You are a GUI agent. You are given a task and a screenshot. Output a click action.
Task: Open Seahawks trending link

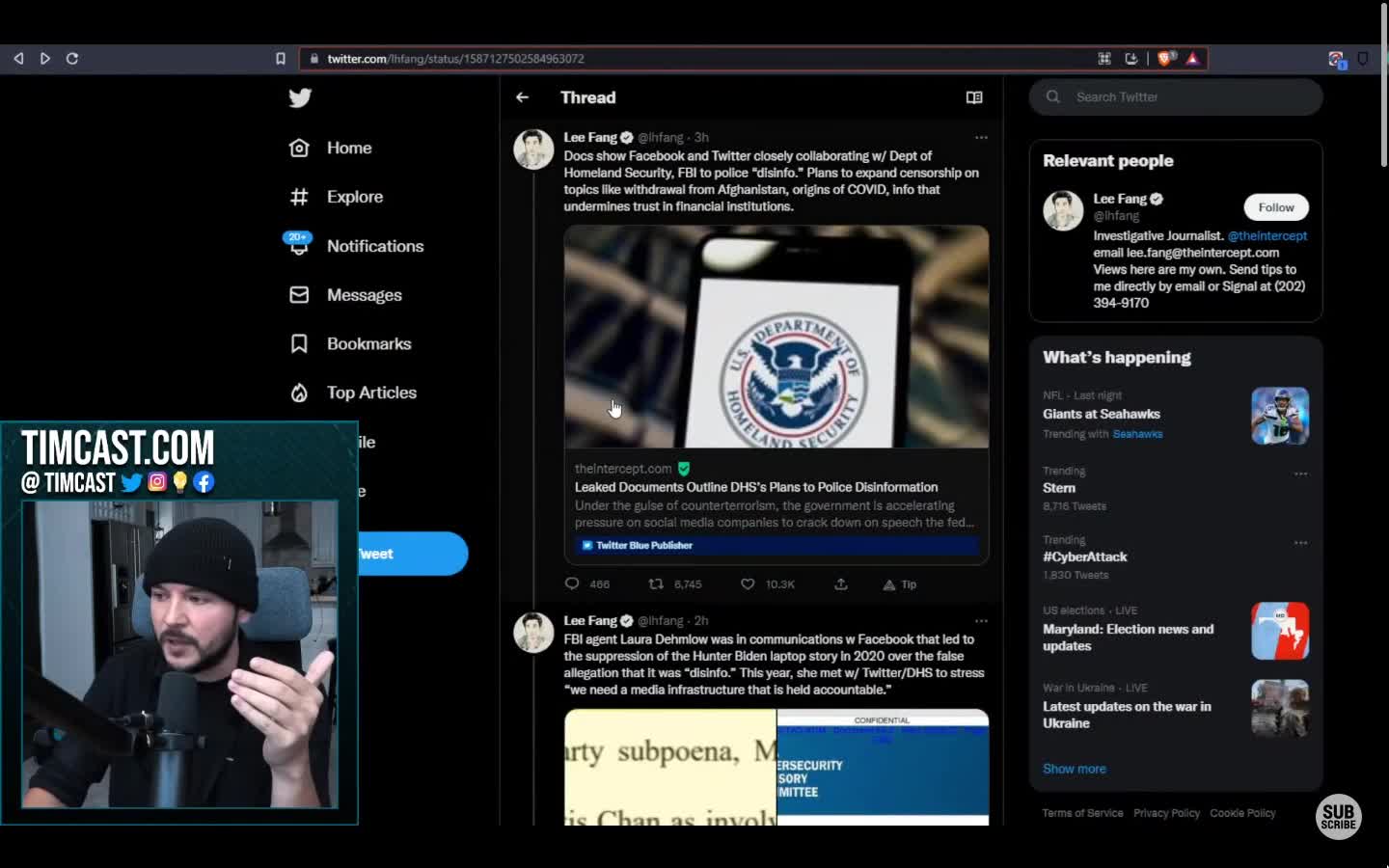[1137, 434]
